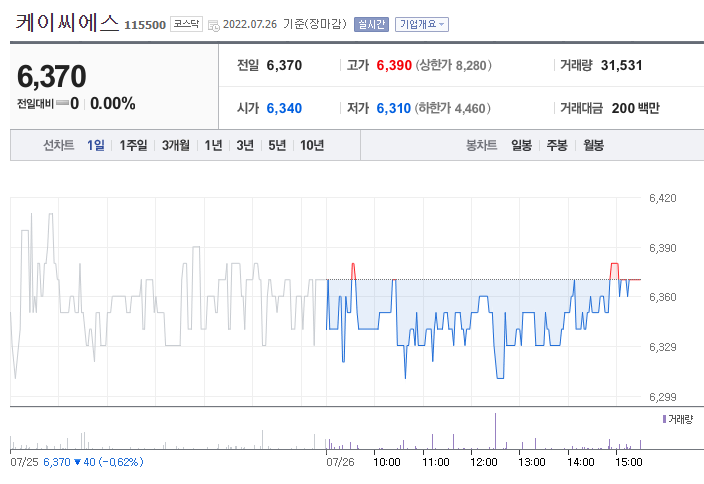Viewport: 704px width, 484px height.
Task: Open the 일봉 daily candle chart
Action: click(521, 145)
